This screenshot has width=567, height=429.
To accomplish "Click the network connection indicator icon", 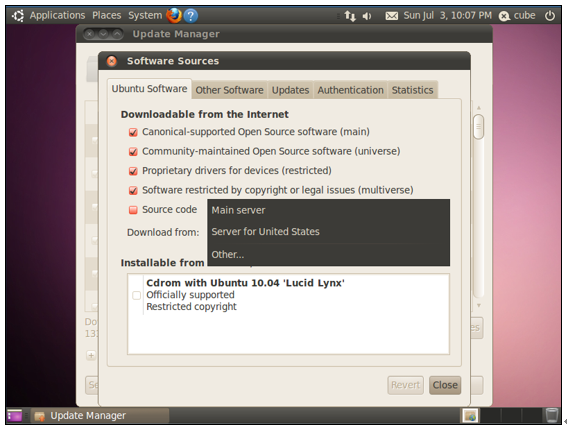I will point(350,16).
